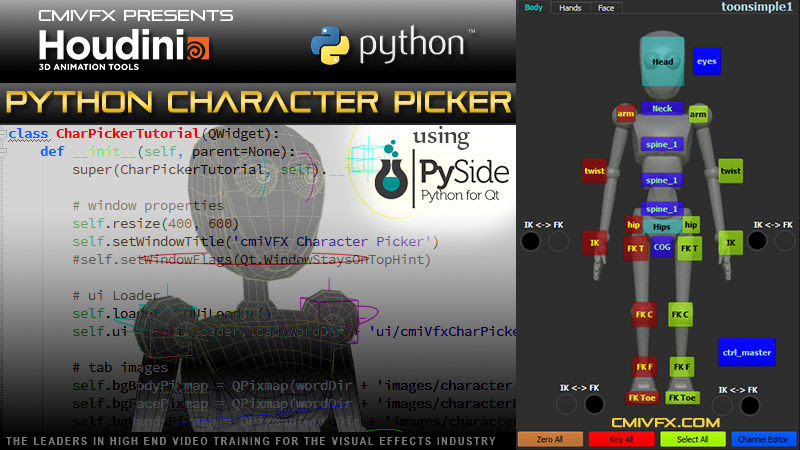Screen dimensions: 800x450
Task: Choose the filled IK radio beside the red IK control
Action: [x=531, y=241]
